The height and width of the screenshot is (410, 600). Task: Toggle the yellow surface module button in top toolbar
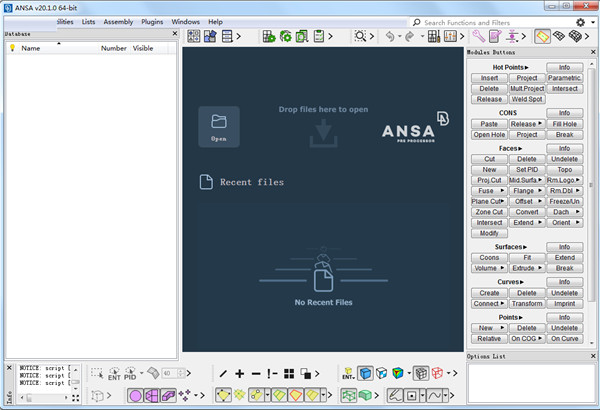(542, 36)
